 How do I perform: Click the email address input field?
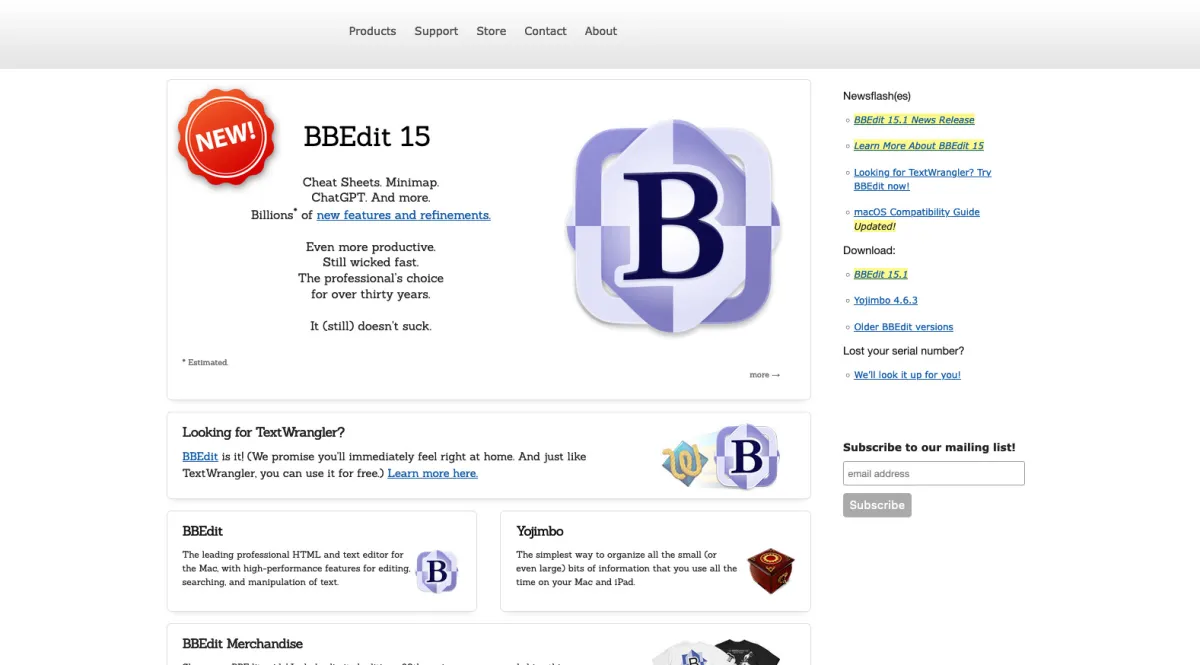[x=934, y=473]
